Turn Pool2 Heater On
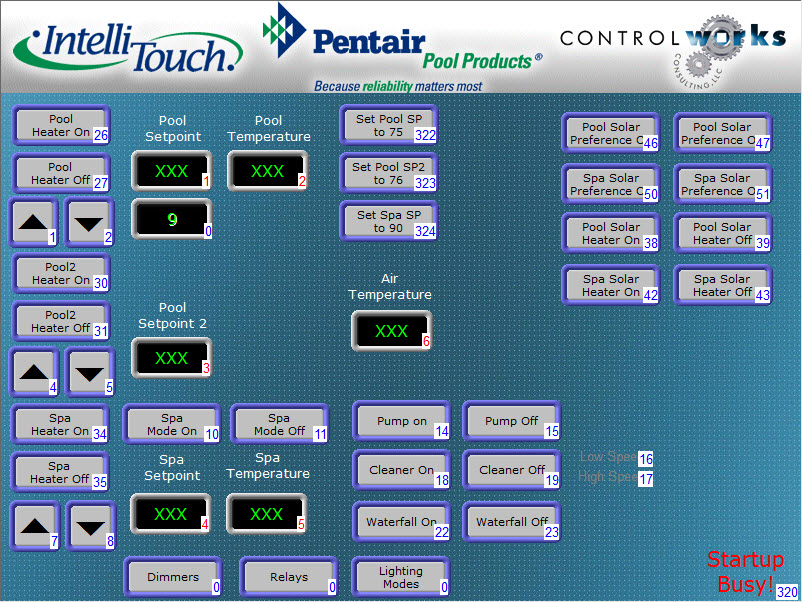802x602 pixels. 61,273
